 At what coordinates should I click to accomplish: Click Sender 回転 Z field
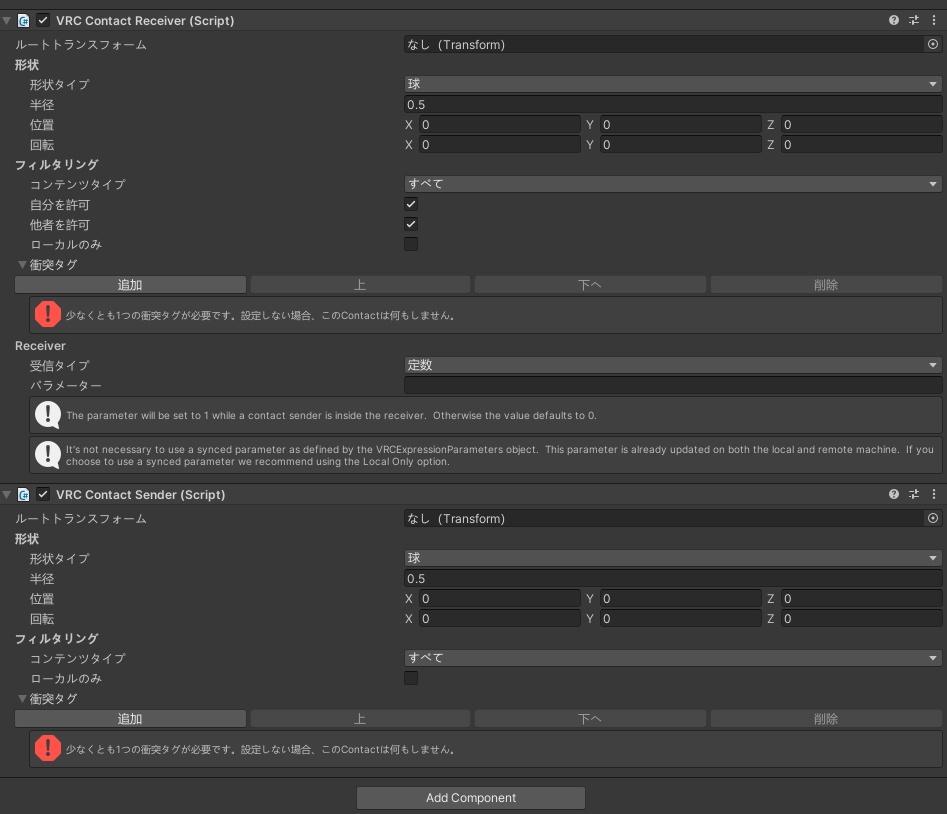(x=861, y=618)
